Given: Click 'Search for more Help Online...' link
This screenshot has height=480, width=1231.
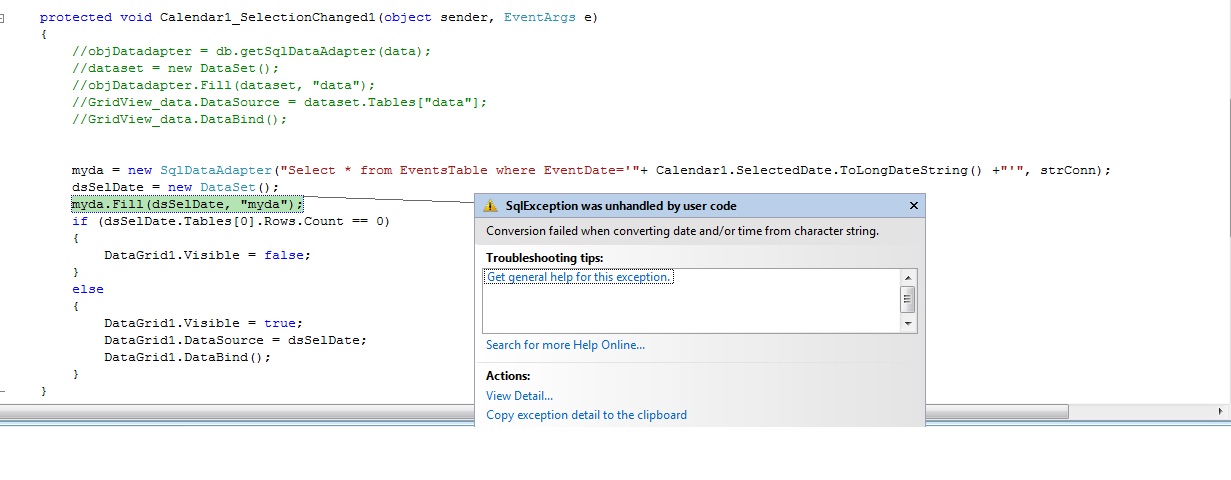Looking at the screenshot, I should [x=565, y=345].
